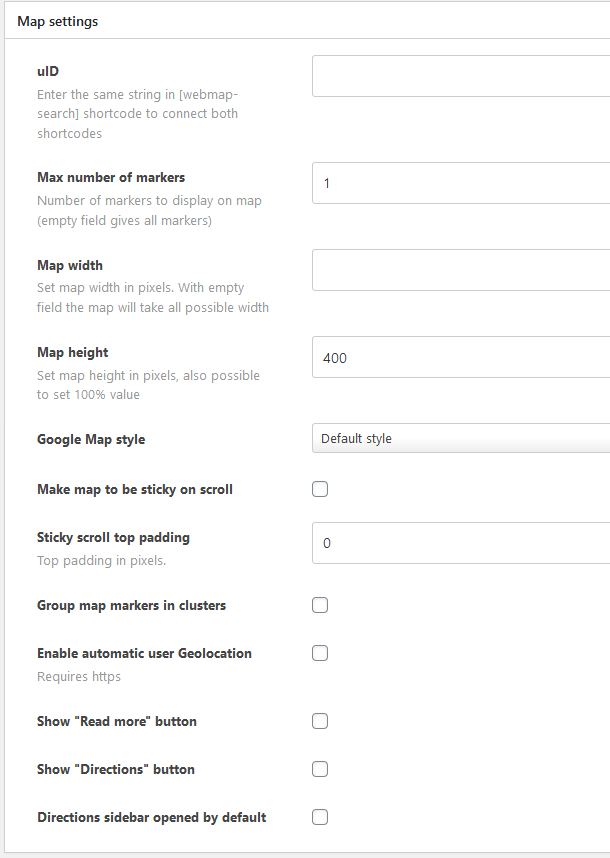The image size is (610, 858).
Task: Open the Google Map style dropdown
Action: (461, 438)
